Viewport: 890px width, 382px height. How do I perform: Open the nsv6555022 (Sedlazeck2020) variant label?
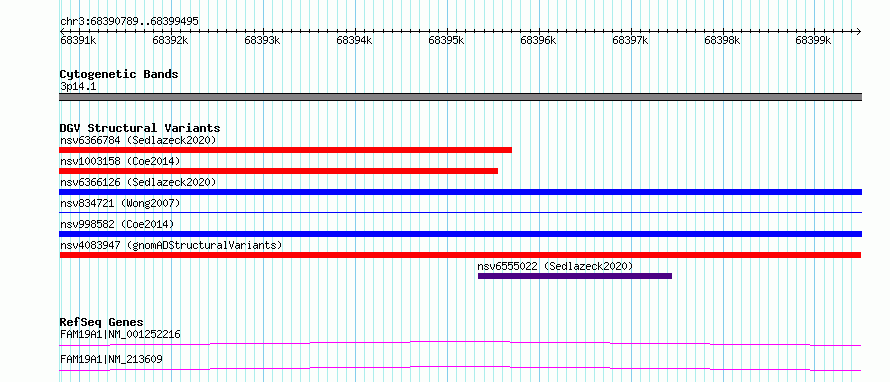point(555,266)
